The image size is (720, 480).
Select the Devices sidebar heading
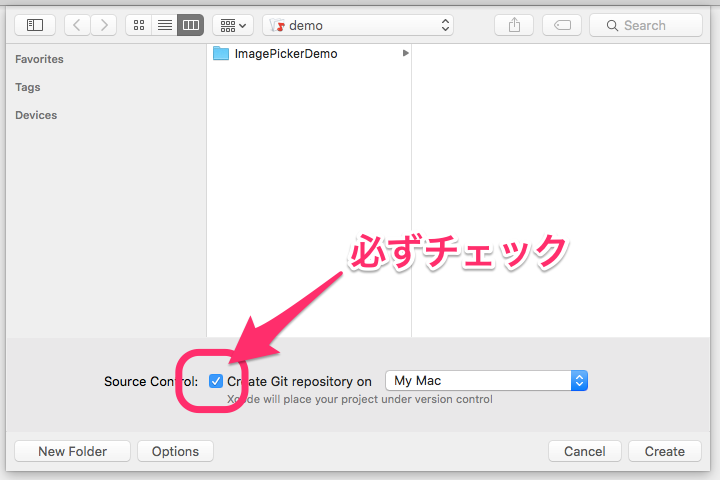pos(36,115)
